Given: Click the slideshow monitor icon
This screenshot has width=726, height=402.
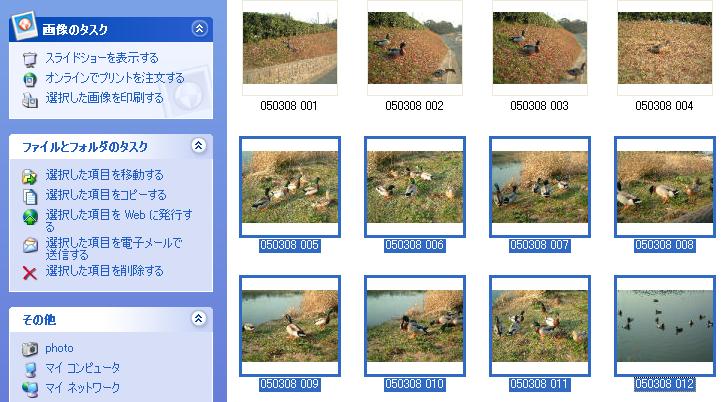Looking at the screenshot, I should pos(30,59).
